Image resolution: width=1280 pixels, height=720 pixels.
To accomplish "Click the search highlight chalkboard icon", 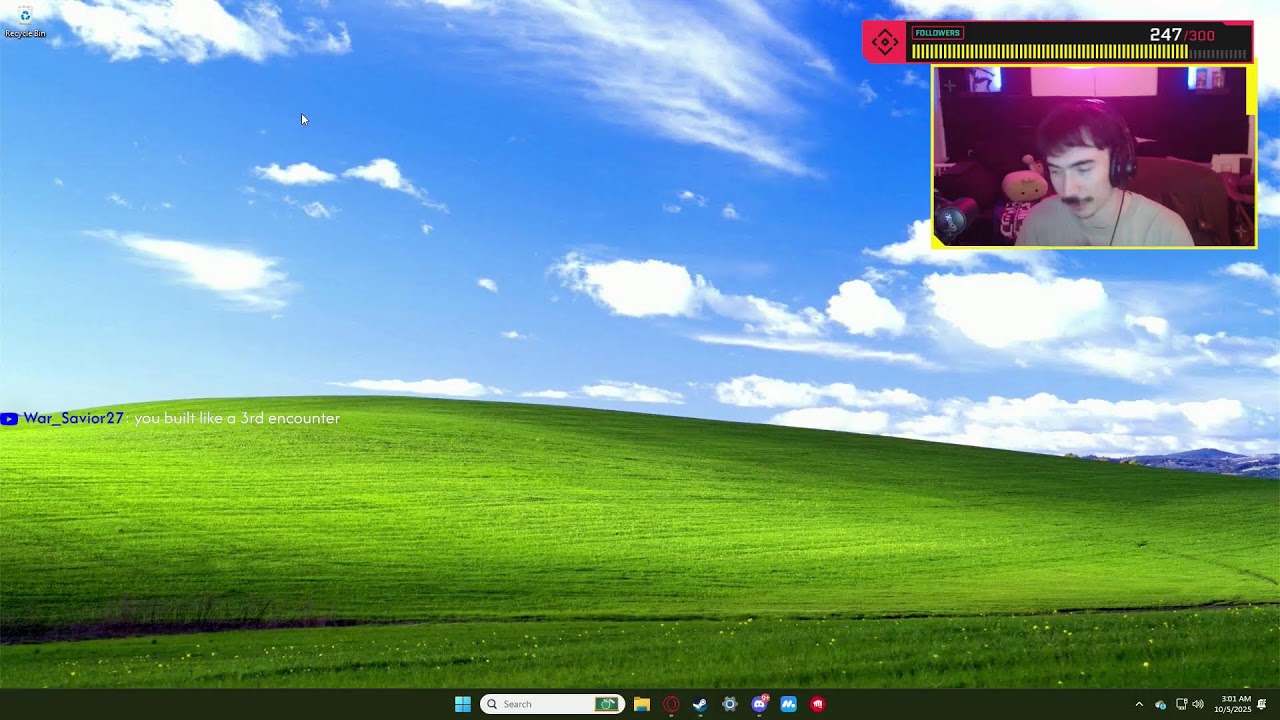I will tap(606, 704).
